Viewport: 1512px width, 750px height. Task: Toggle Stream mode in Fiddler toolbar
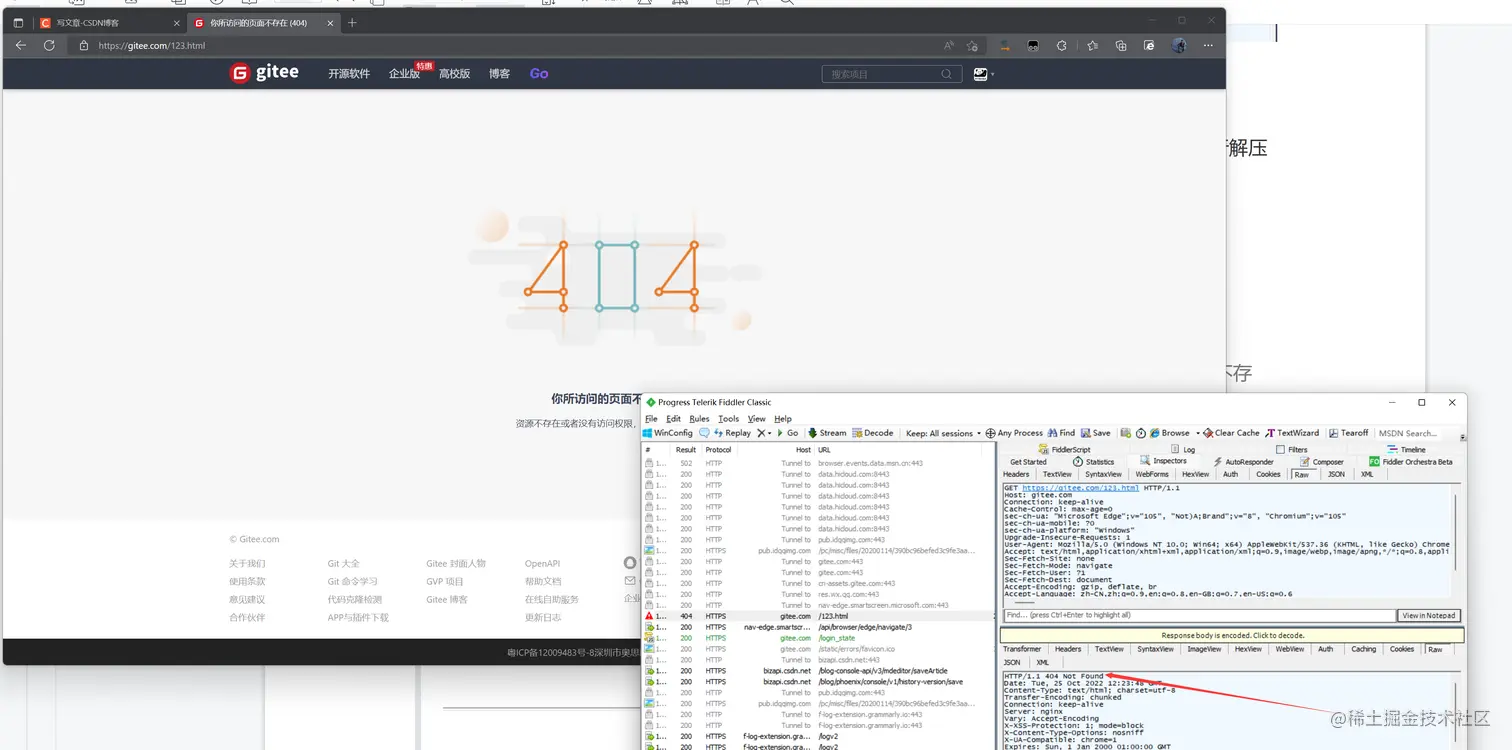[827, 433]
